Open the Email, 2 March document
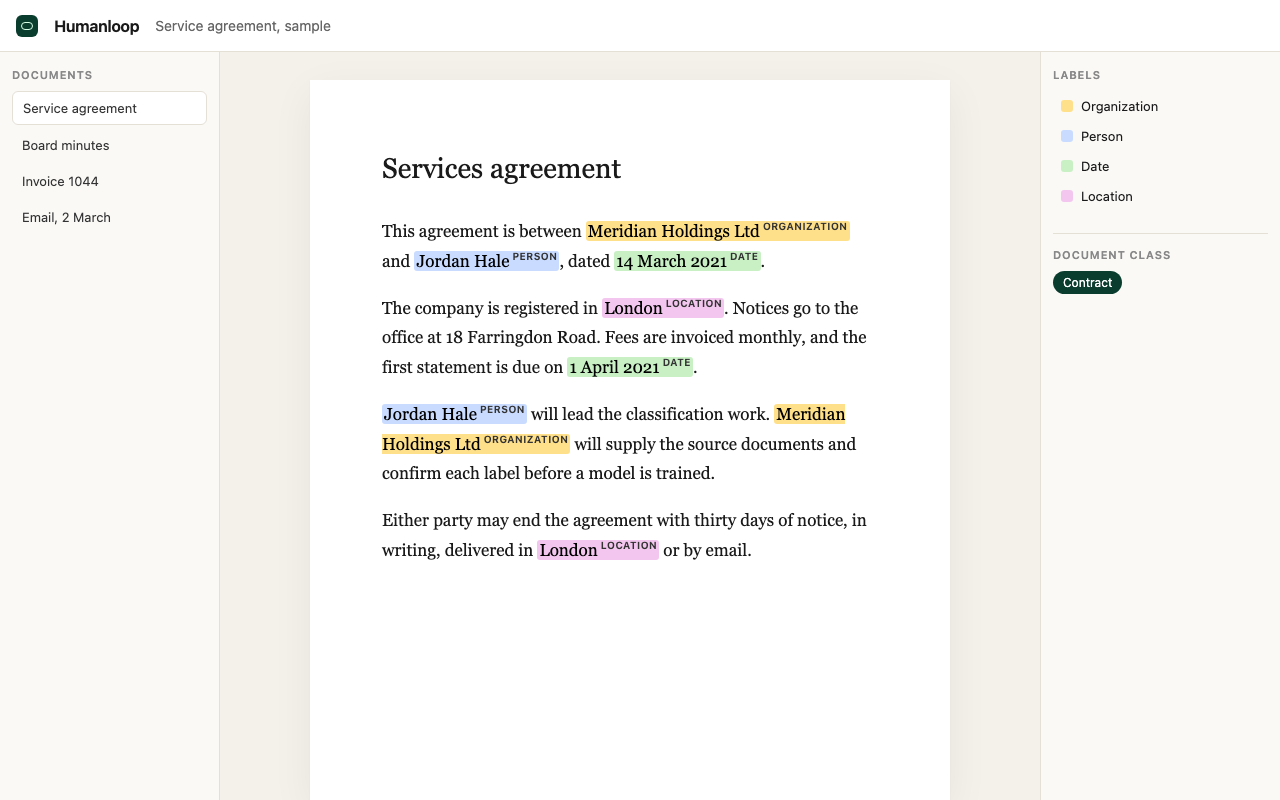Viewport: 1280px width, 800px height. (x=109, y=217)
